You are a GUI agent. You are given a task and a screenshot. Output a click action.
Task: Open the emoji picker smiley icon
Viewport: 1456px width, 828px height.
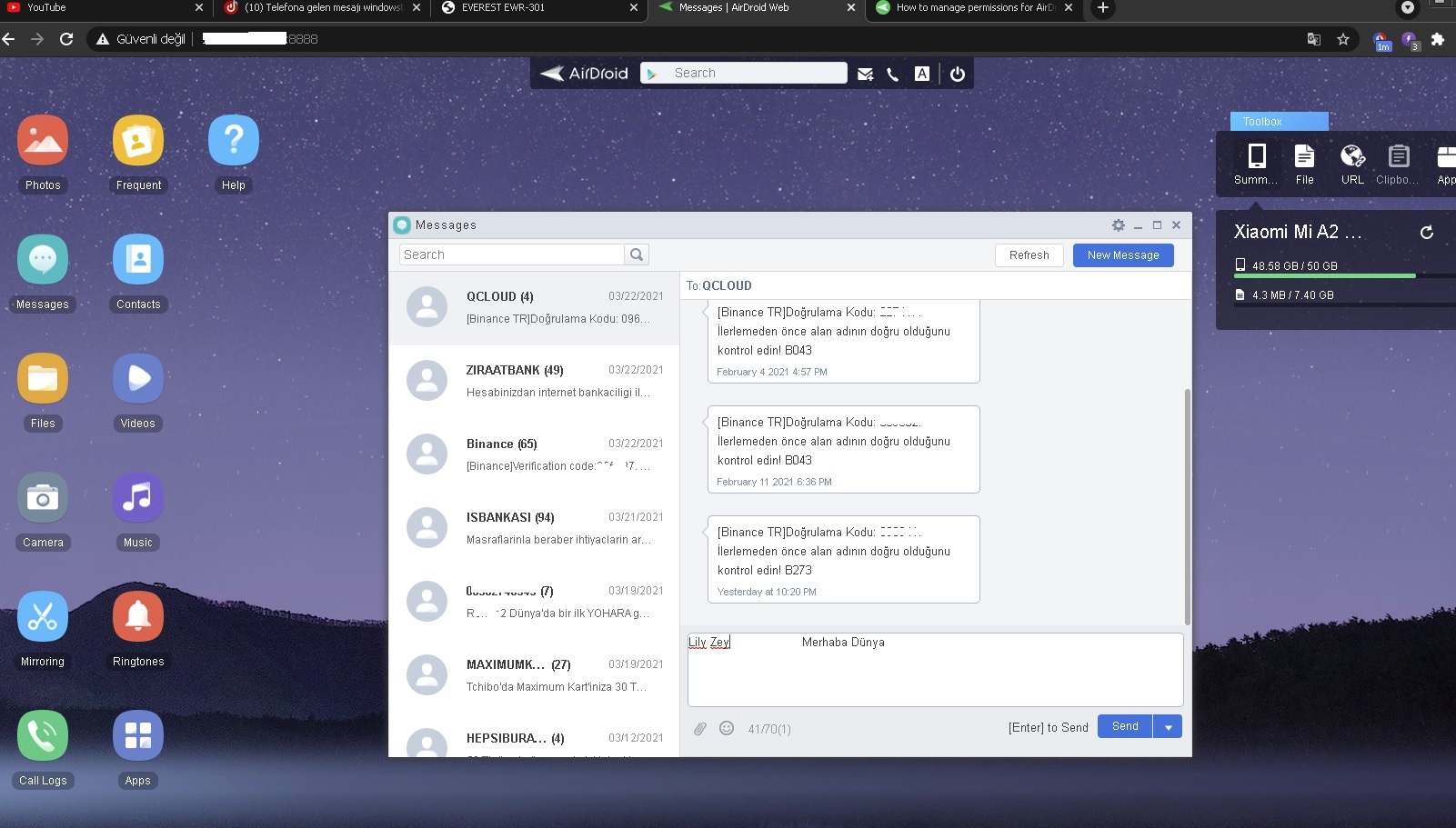tap(727, 728)
